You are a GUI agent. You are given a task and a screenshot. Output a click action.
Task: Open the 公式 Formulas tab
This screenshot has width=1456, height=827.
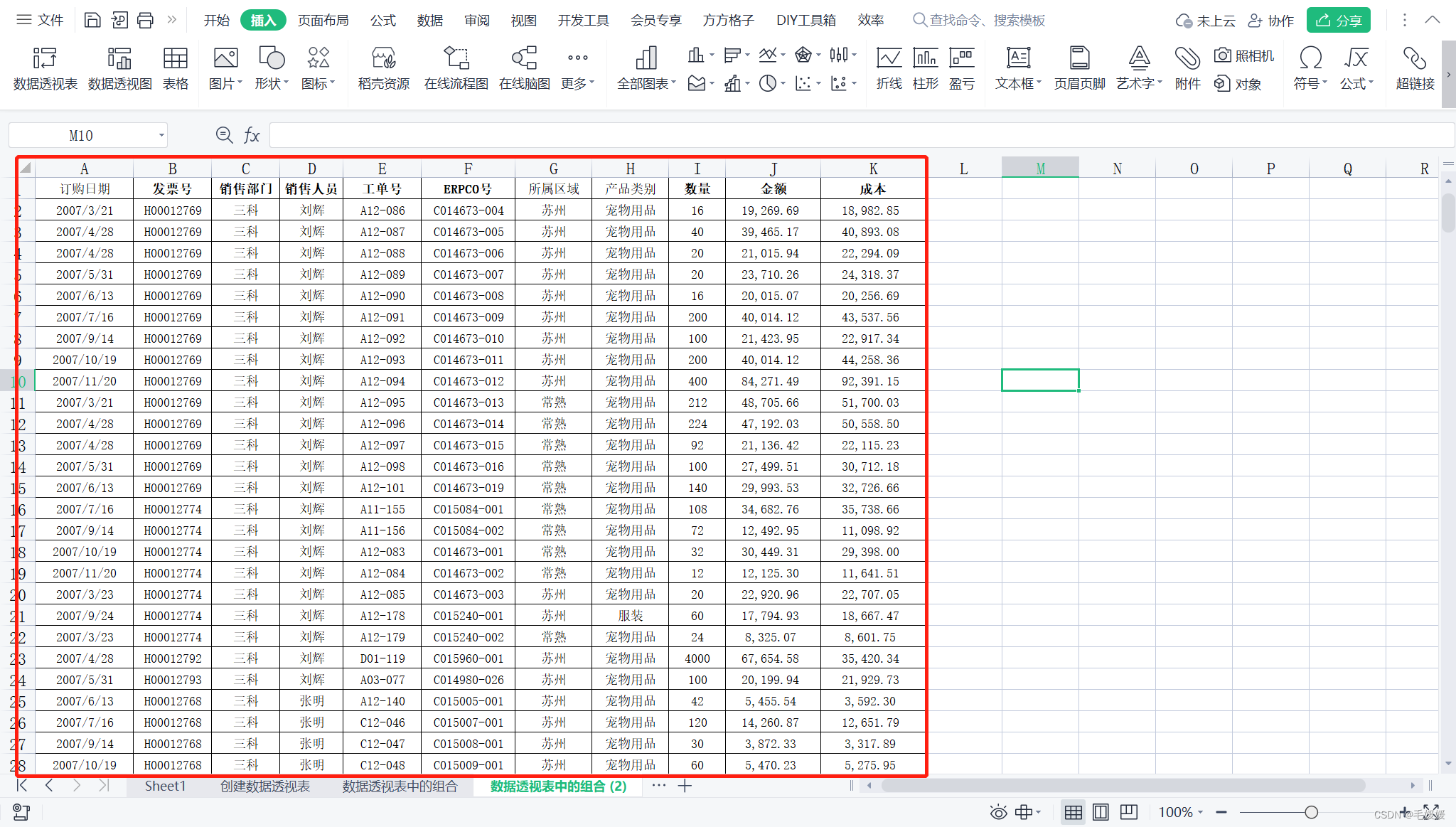(x=383, y=20)
